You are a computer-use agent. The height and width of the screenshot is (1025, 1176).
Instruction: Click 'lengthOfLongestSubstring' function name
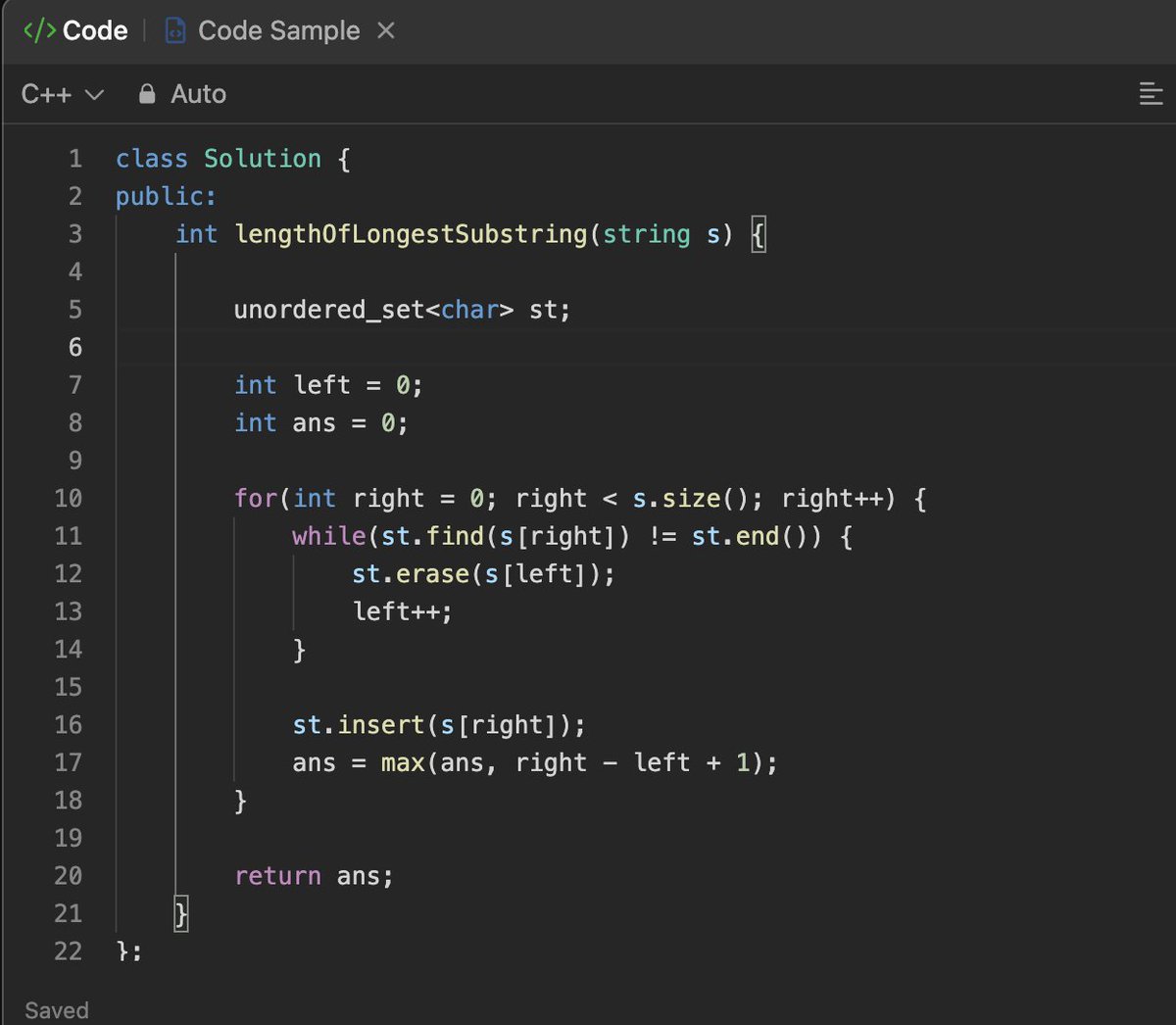coord(411,234)
